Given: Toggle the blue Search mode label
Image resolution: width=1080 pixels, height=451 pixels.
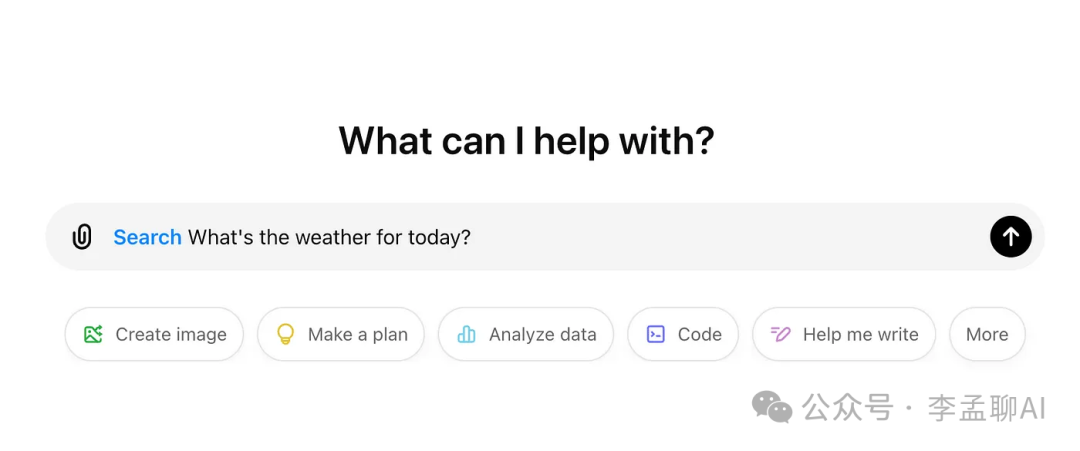Looking at the screenshot, I should [x=147, y=237].
